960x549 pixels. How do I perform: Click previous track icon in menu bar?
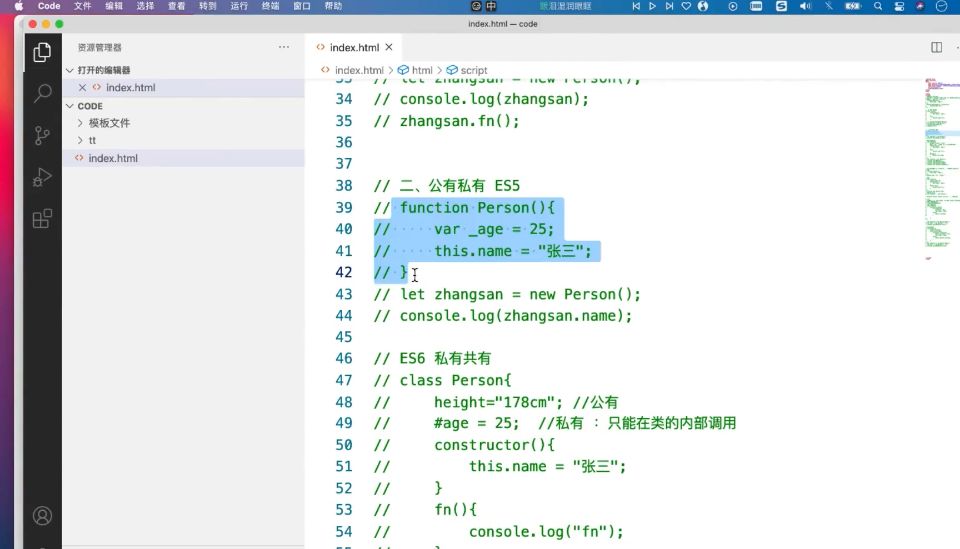point(636,6)
